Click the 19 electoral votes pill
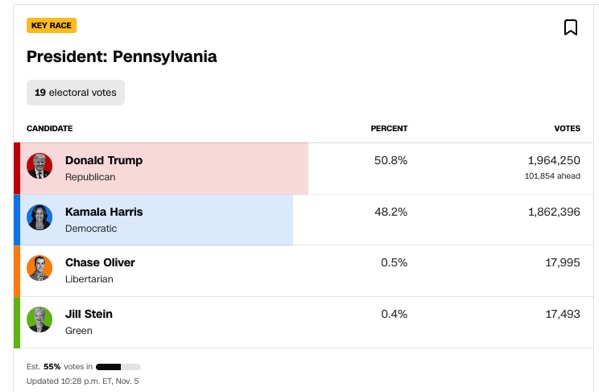The width and height of the screenshot is (599, 392). tap(76, 92)
